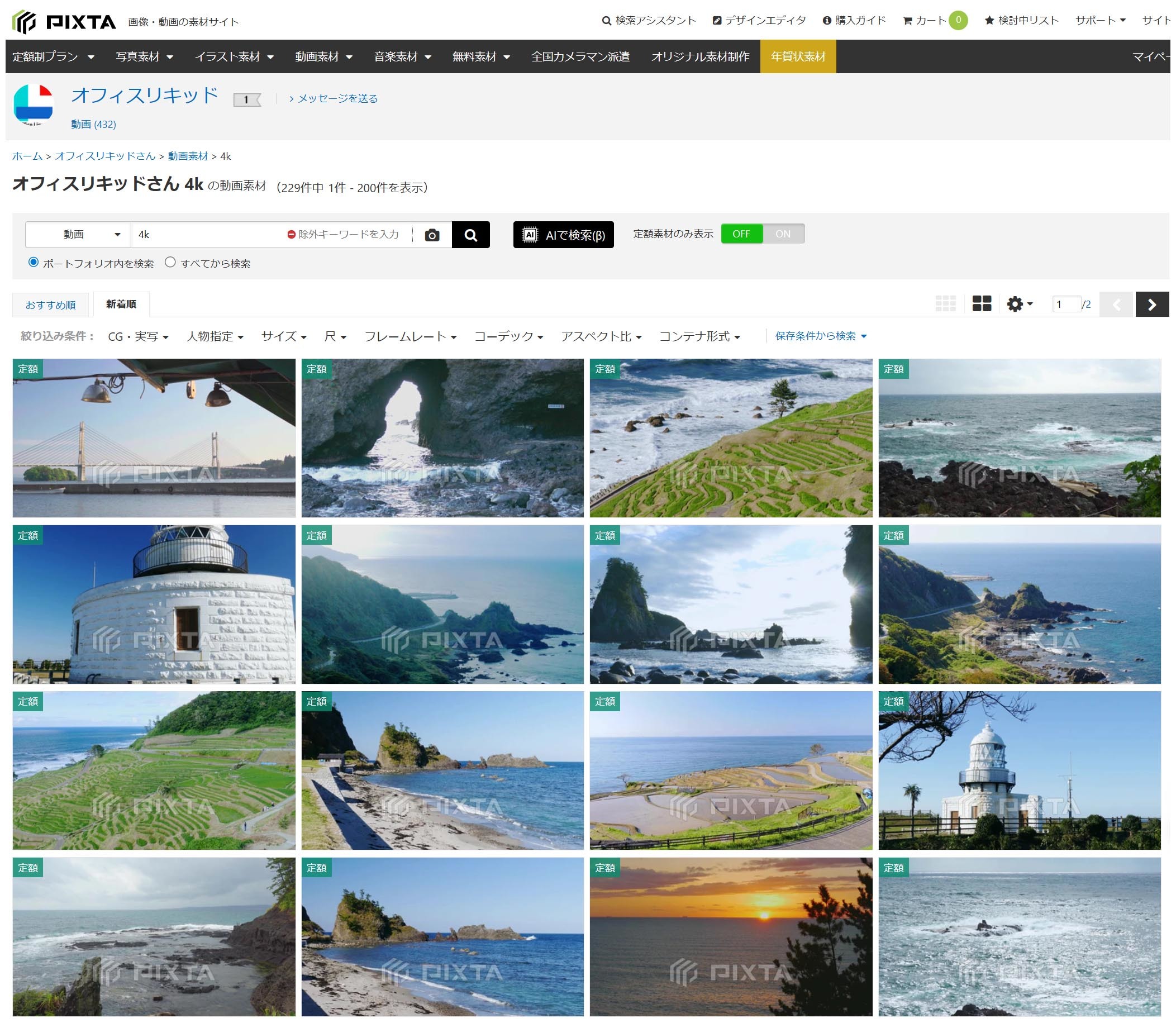1176x1023 pixels.
Task: Select すべてから検索 radio button
Action: (170, 262)
